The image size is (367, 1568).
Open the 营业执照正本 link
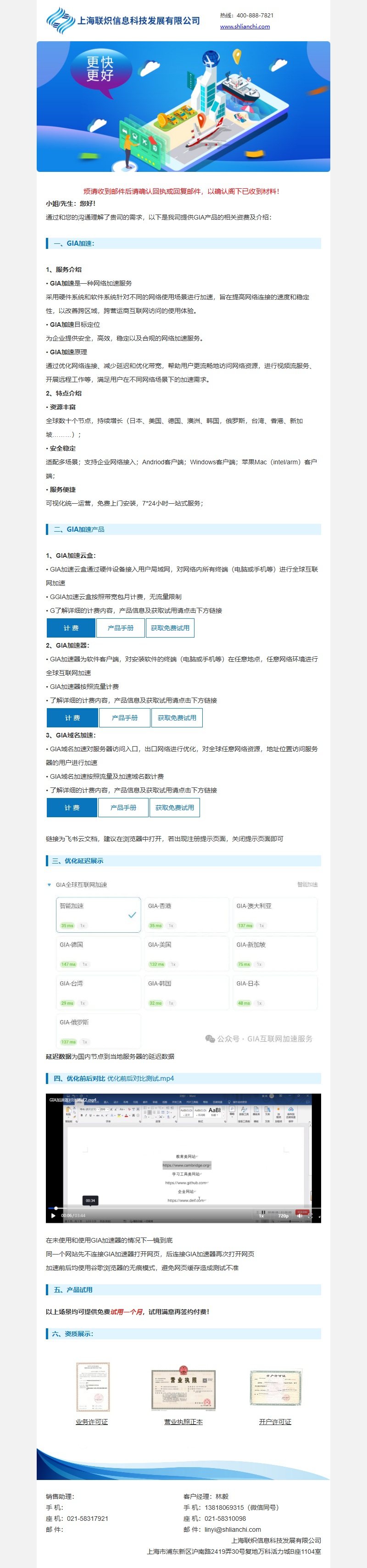(183, 1422)
